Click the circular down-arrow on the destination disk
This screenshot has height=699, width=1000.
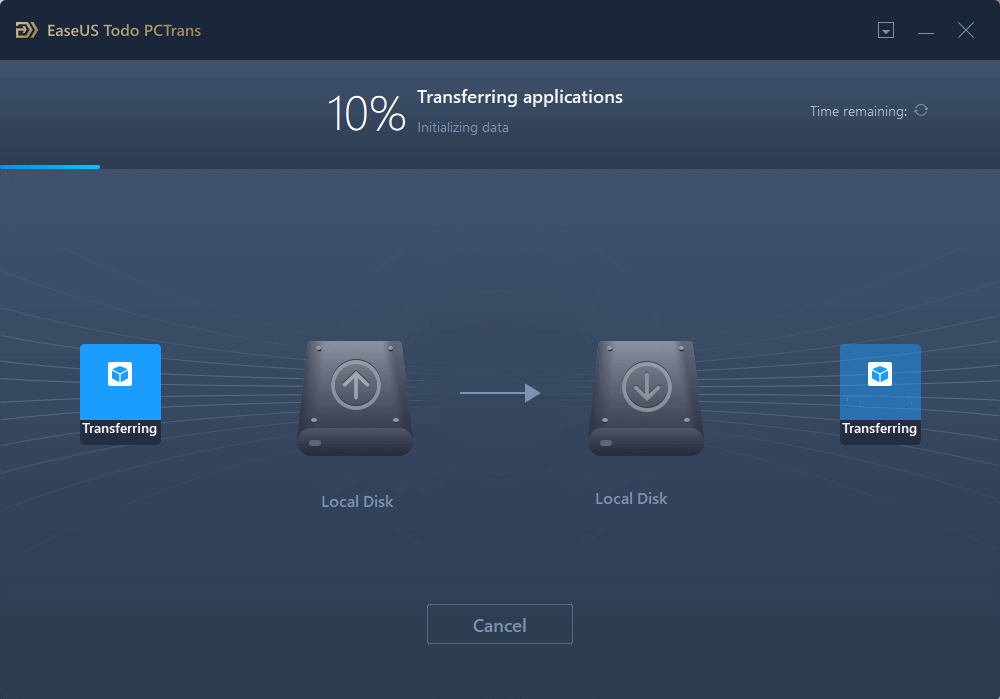645,385
